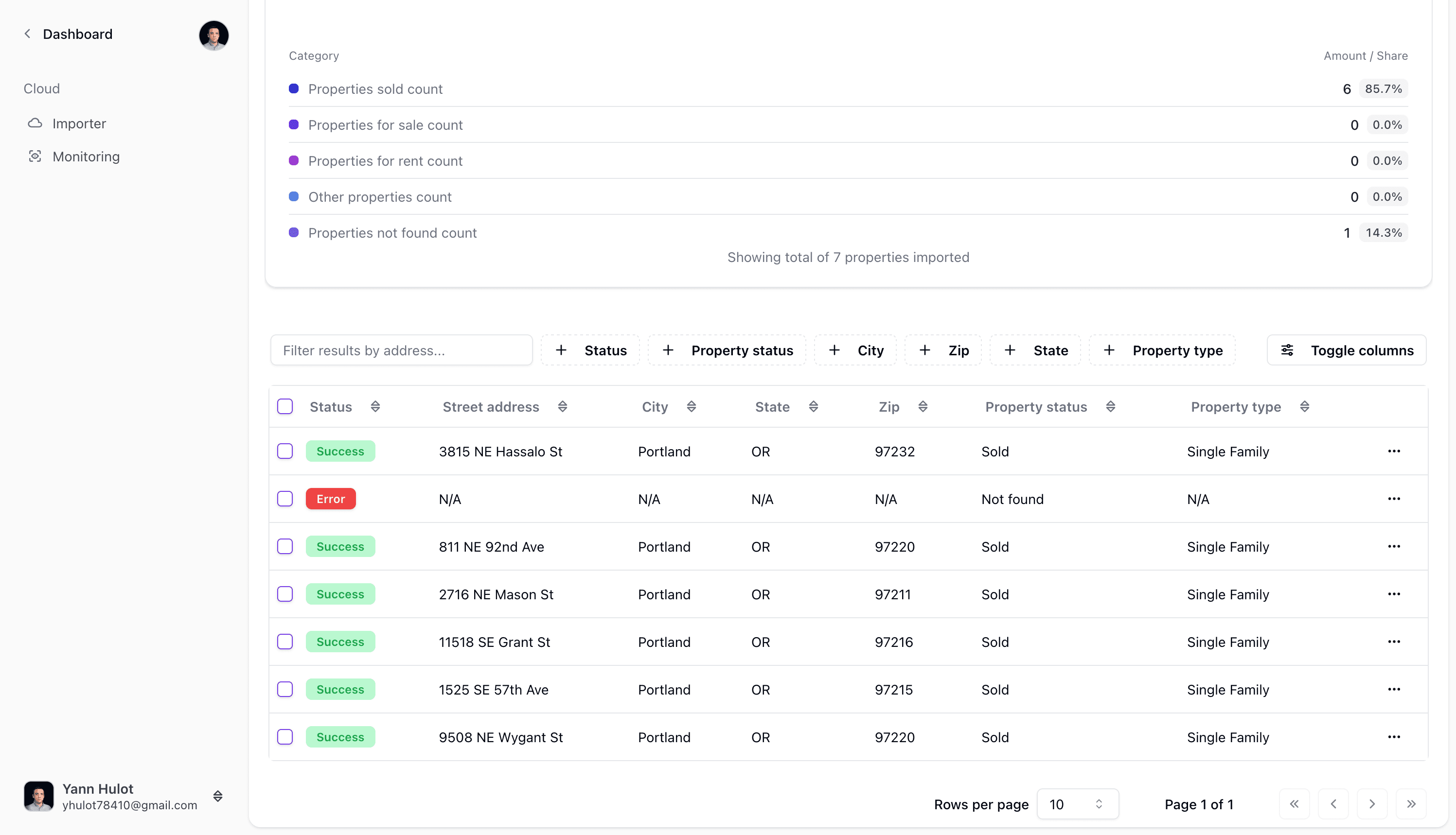Click the 14.3% share badge
This screenshot has width=1456, height=835.
pyautogui.click(x=1383, y=233)
